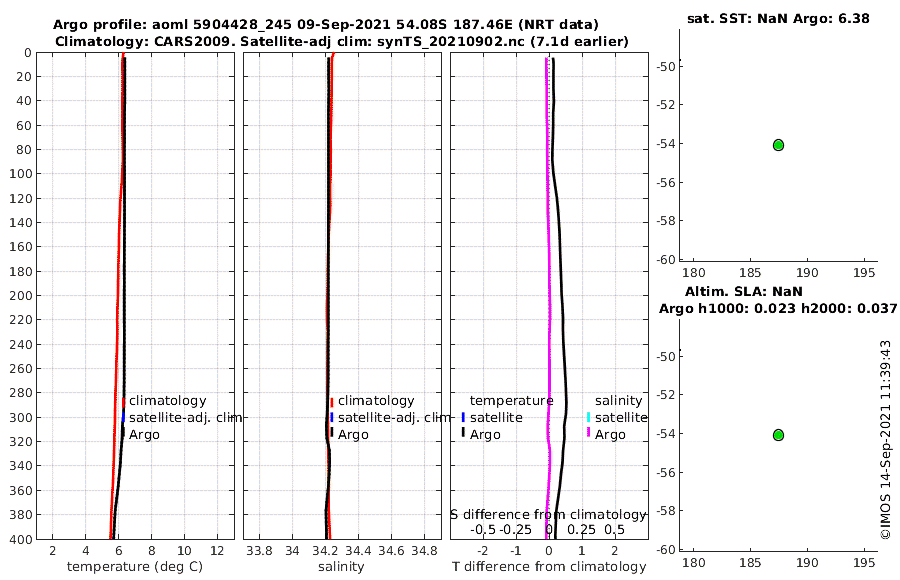Click the 400 depth tick label
This screenshot has width=900, height=580.
(21, 539)
